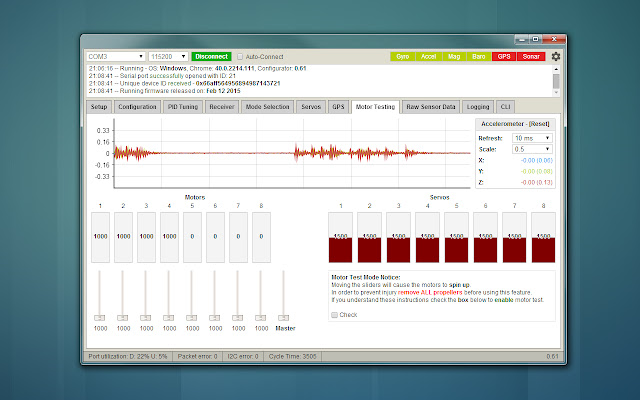The image size is (640, 400).
Task: Click the red Sonar sensor indicator
Action: pyautogui.click(x=531, y=57)
